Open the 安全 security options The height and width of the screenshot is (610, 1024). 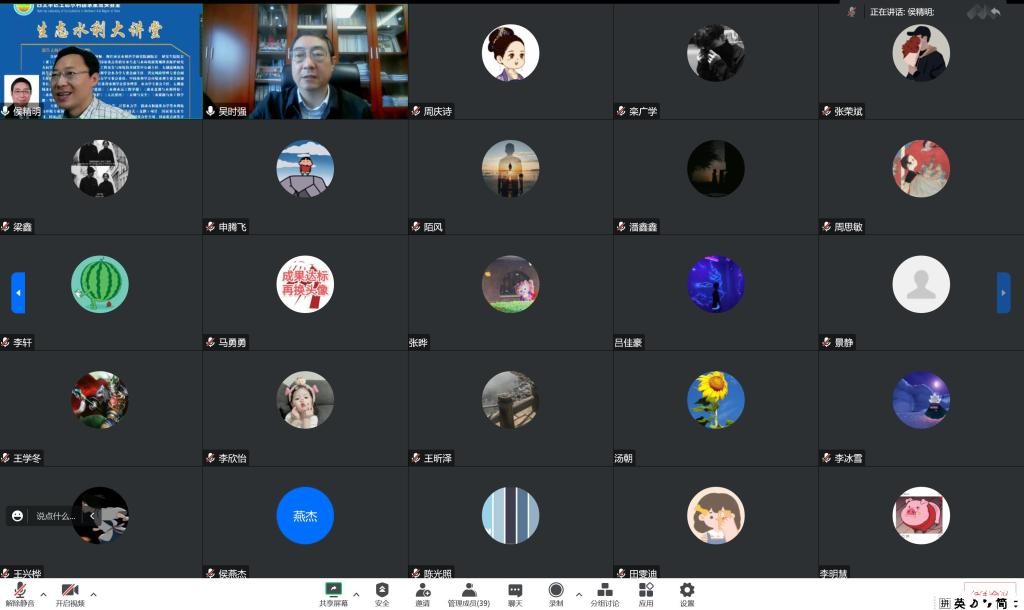pyautogui.click(x=382, y=593)
